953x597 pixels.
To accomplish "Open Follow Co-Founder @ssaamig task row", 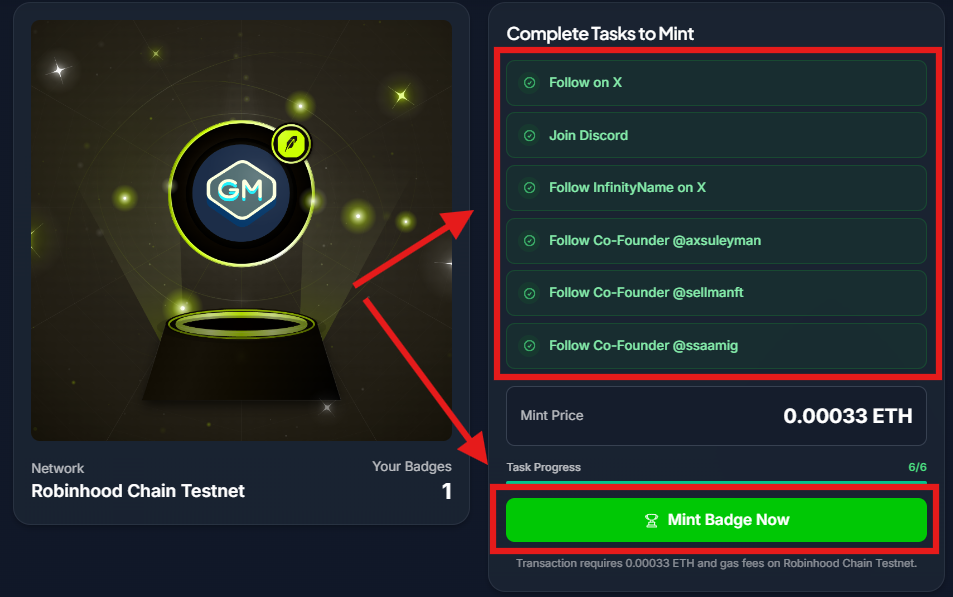I will pyautogui.click(x=716, y=346).
